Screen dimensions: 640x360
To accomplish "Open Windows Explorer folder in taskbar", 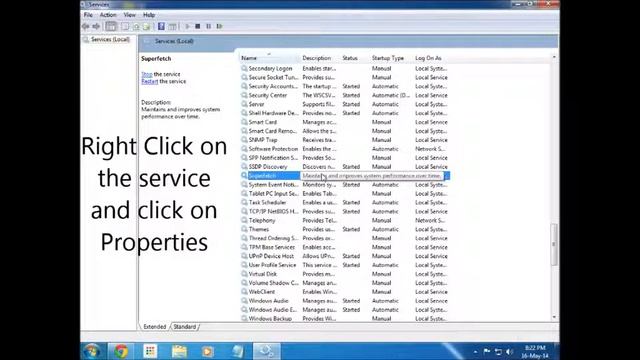I will [x=179, y=351].
